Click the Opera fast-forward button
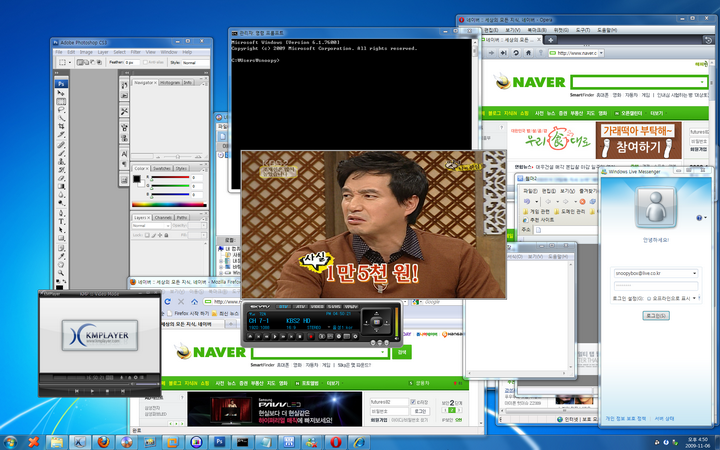Image resolution: width=720 pixels, height=450 pixels. [503, 53]
